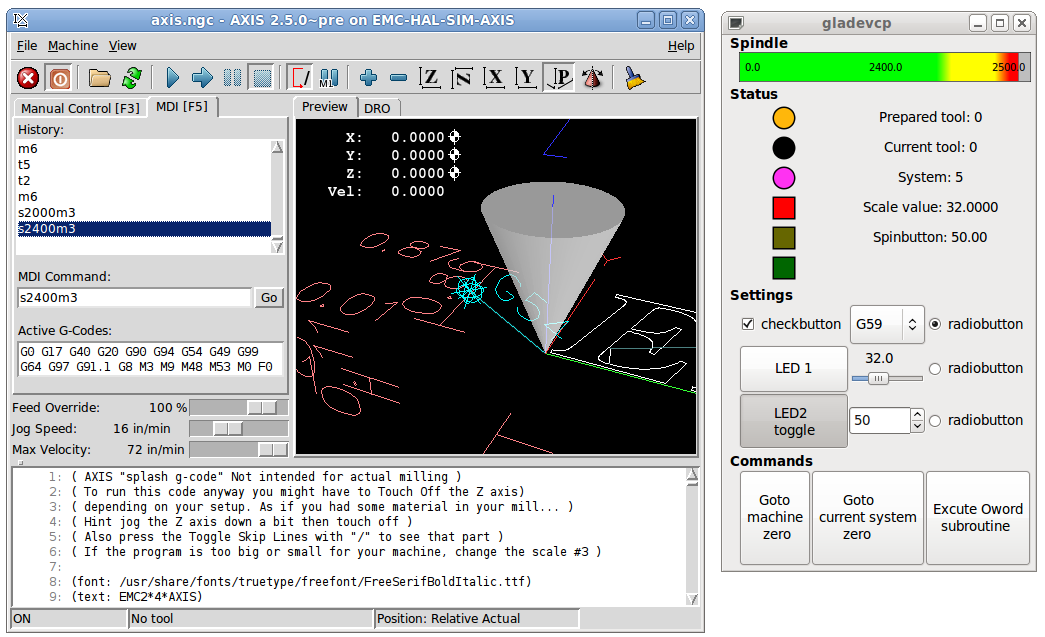Image resolution: width=1045 pixels, height=637 pixels.
Task: Reload the current file
Action: point(131,78)
